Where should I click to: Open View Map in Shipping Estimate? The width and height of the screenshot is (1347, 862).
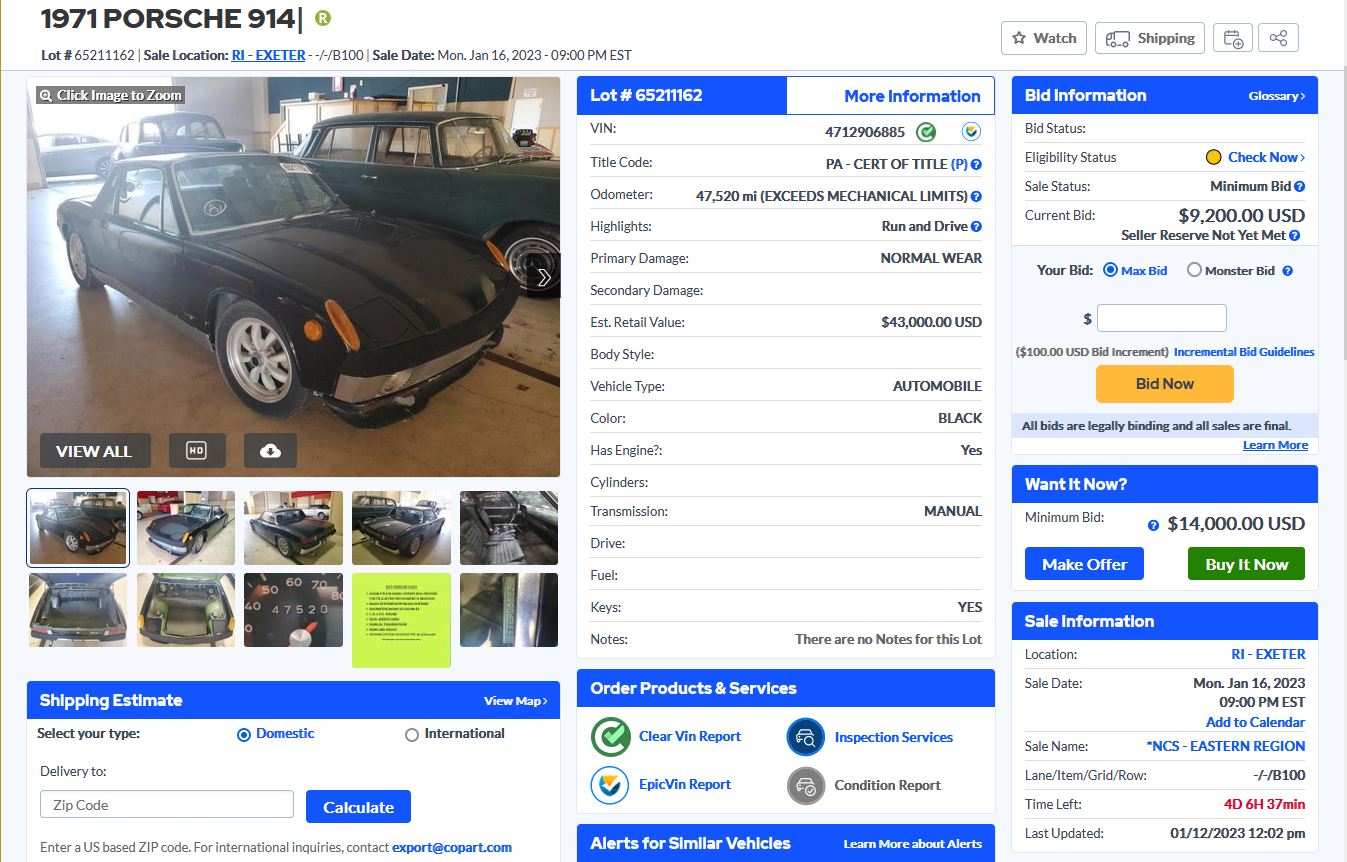(515, 701)
